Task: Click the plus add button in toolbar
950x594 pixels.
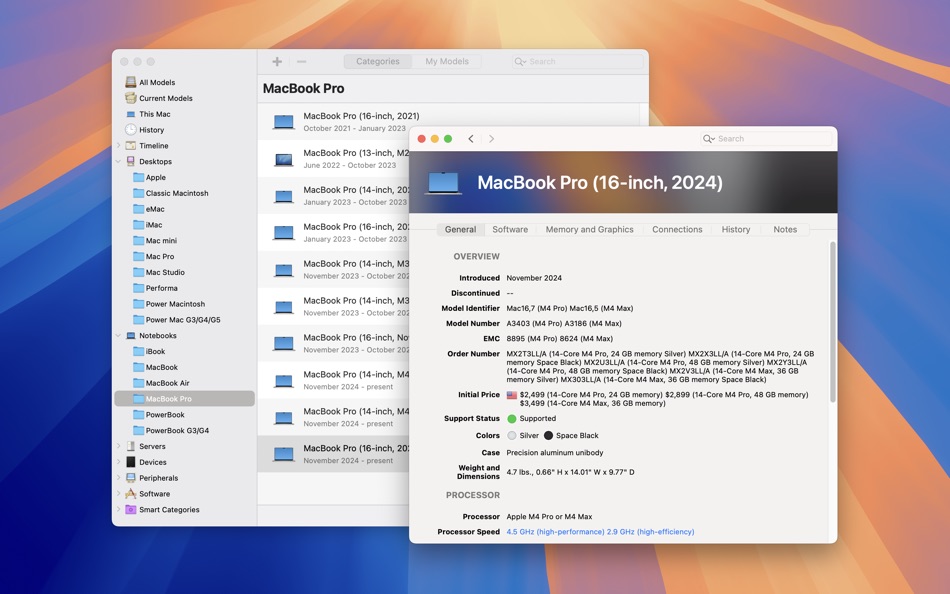Action: pyautogui.click(x=277, y=61)
